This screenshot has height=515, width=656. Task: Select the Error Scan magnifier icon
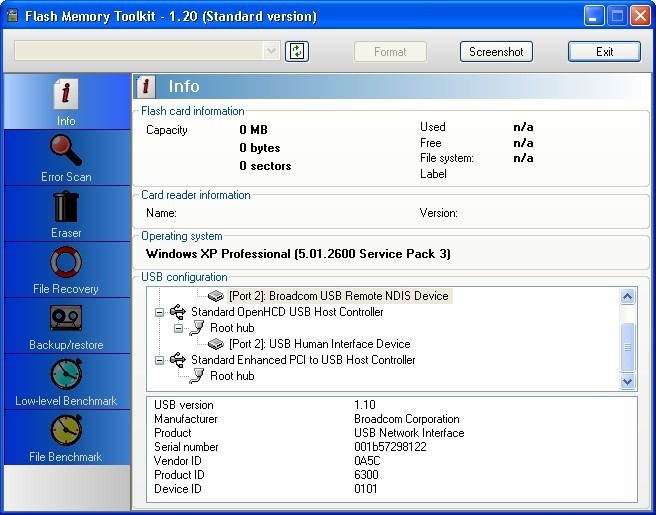click(66, 150)
